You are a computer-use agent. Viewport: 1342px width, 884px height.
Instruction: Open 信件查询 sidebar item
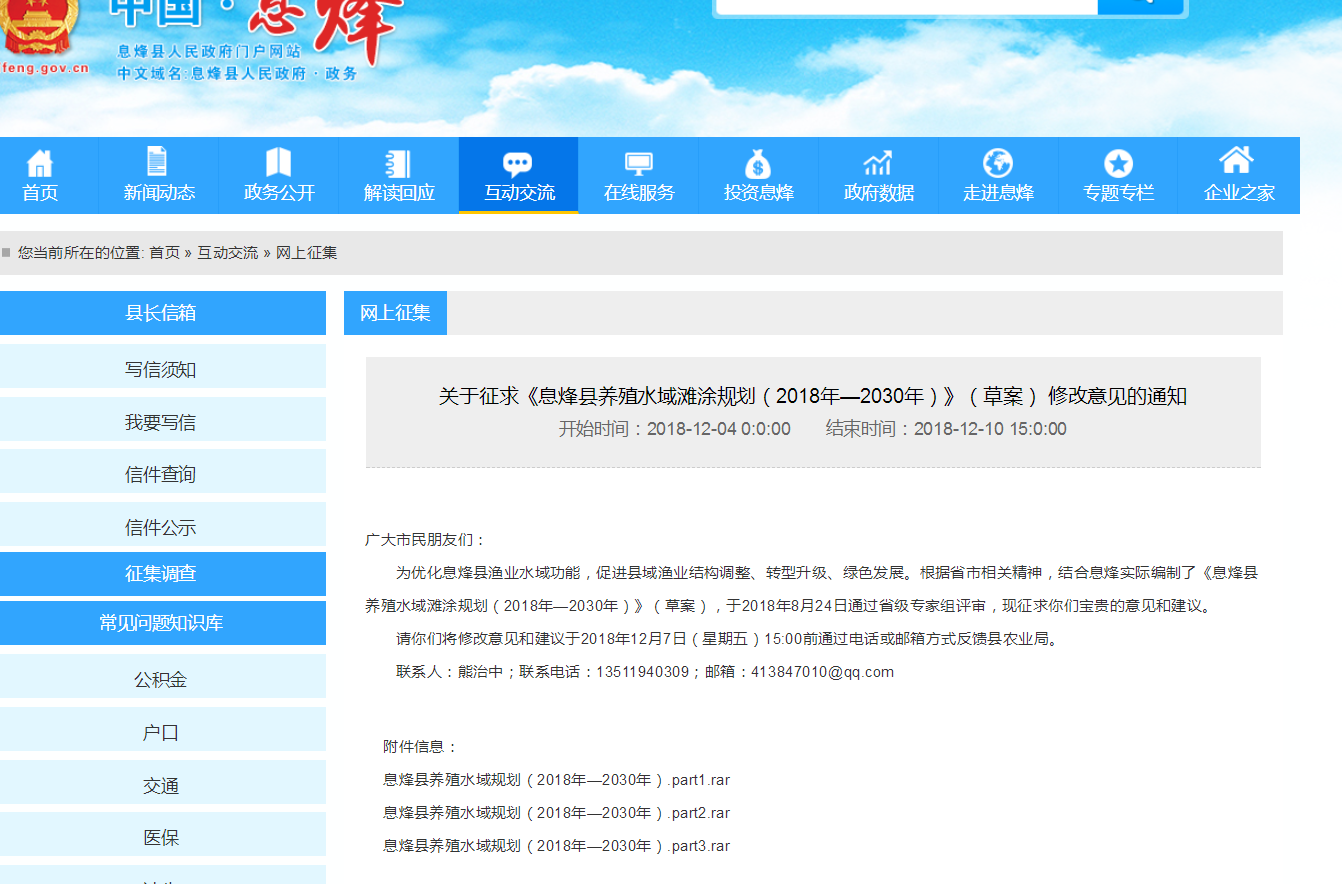click(161, 474)
